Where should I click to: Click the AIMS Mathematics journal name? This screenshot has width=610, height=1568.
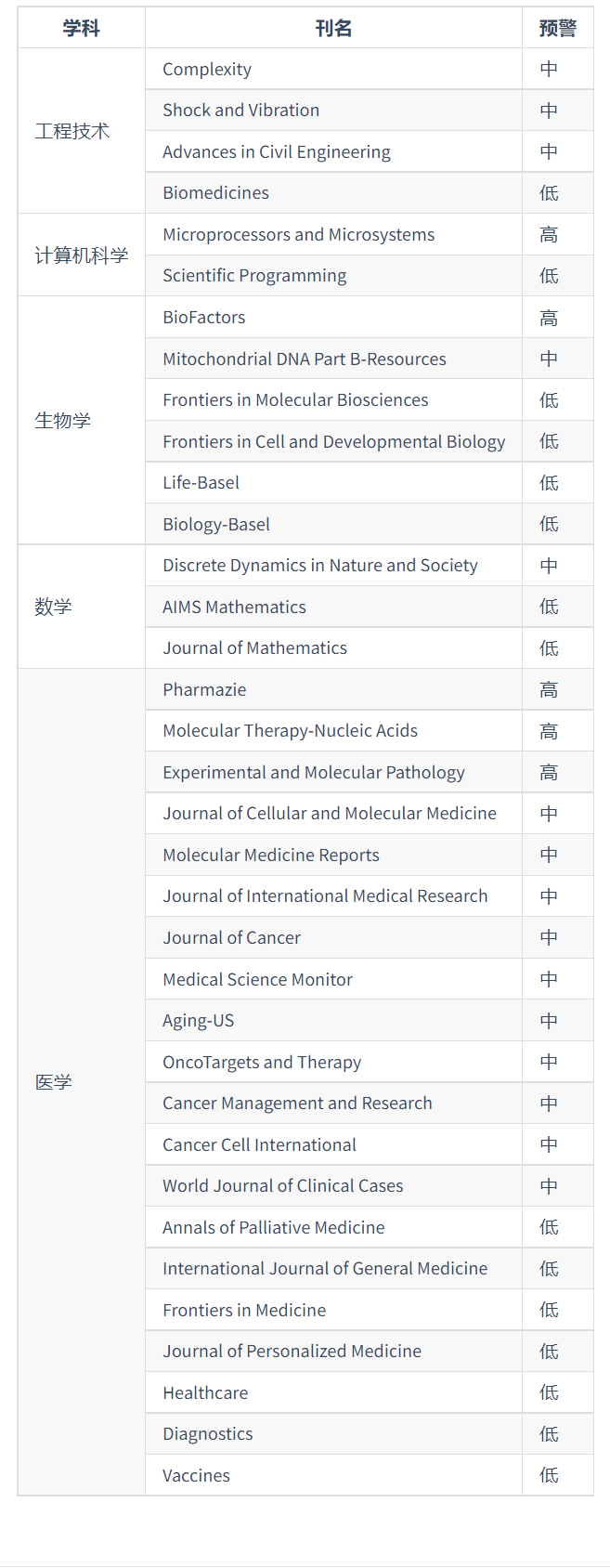234,608
